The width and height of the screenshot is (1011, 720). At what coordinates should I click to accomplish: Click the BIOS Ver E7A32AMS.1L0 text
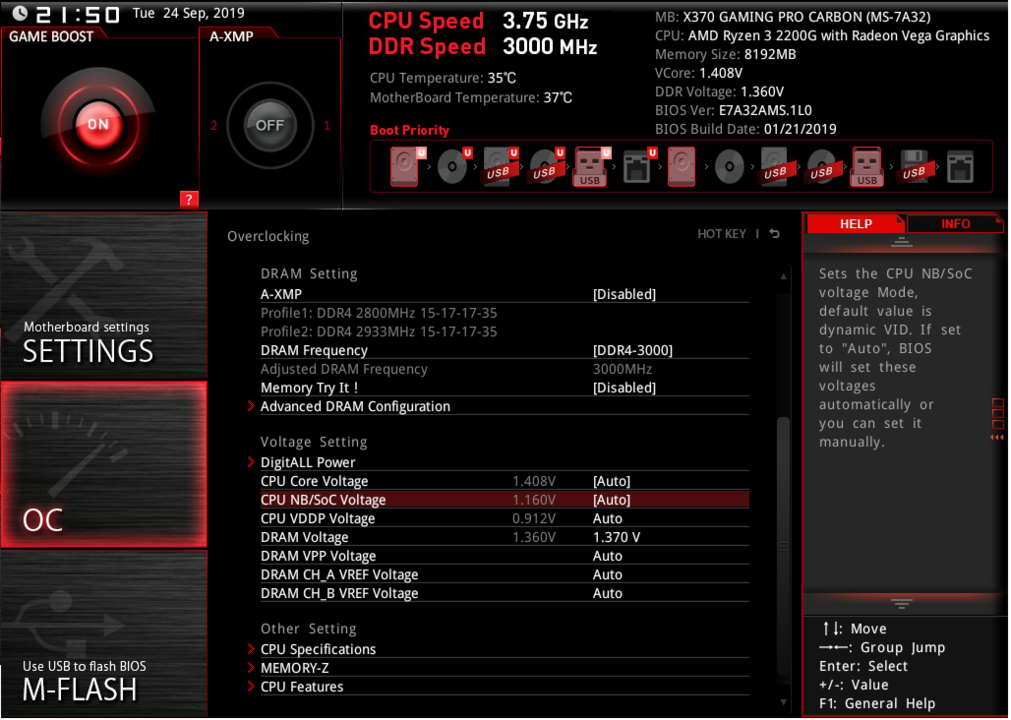733,110
